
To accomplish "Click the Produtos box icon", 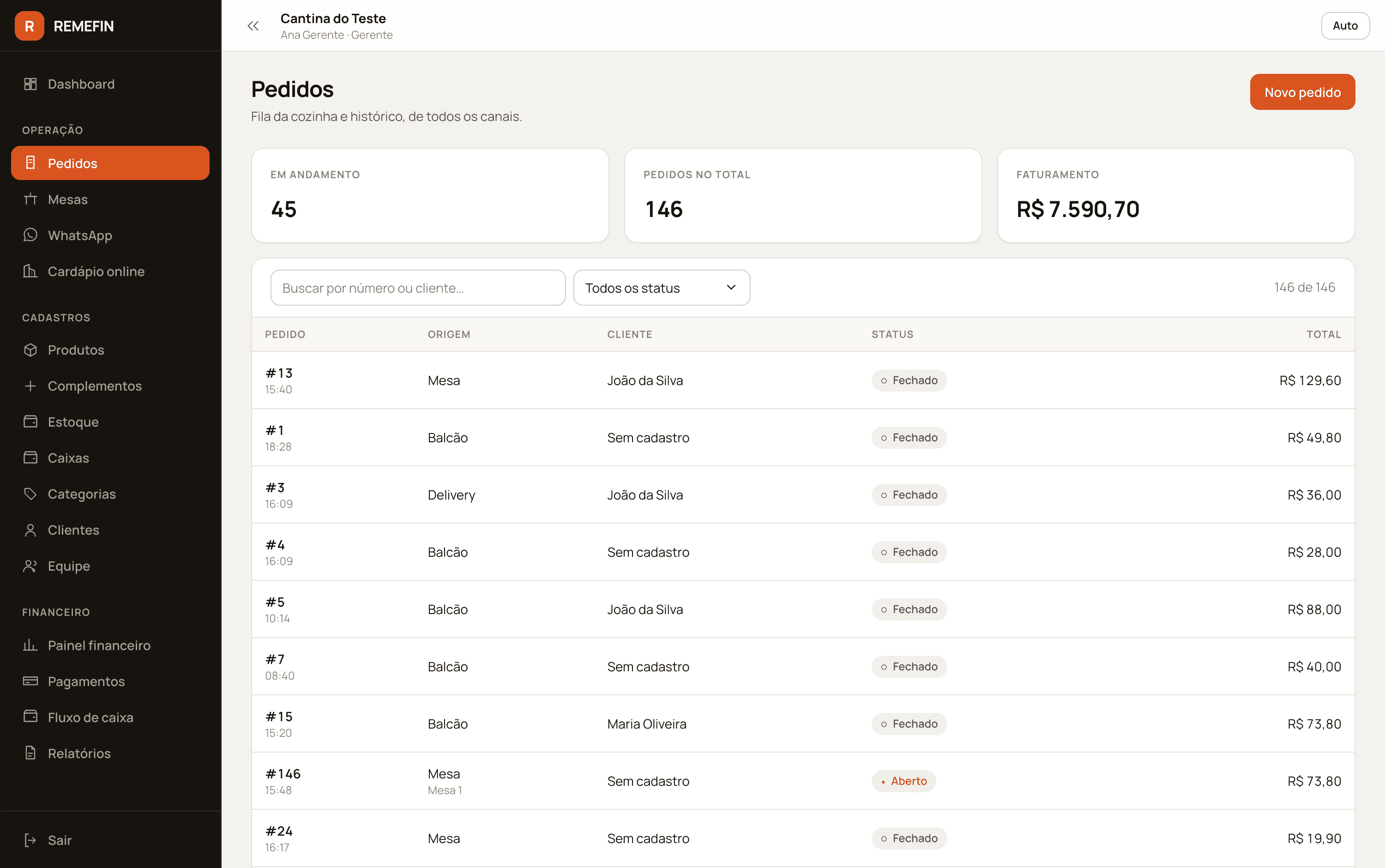I will tap(30, 350).
